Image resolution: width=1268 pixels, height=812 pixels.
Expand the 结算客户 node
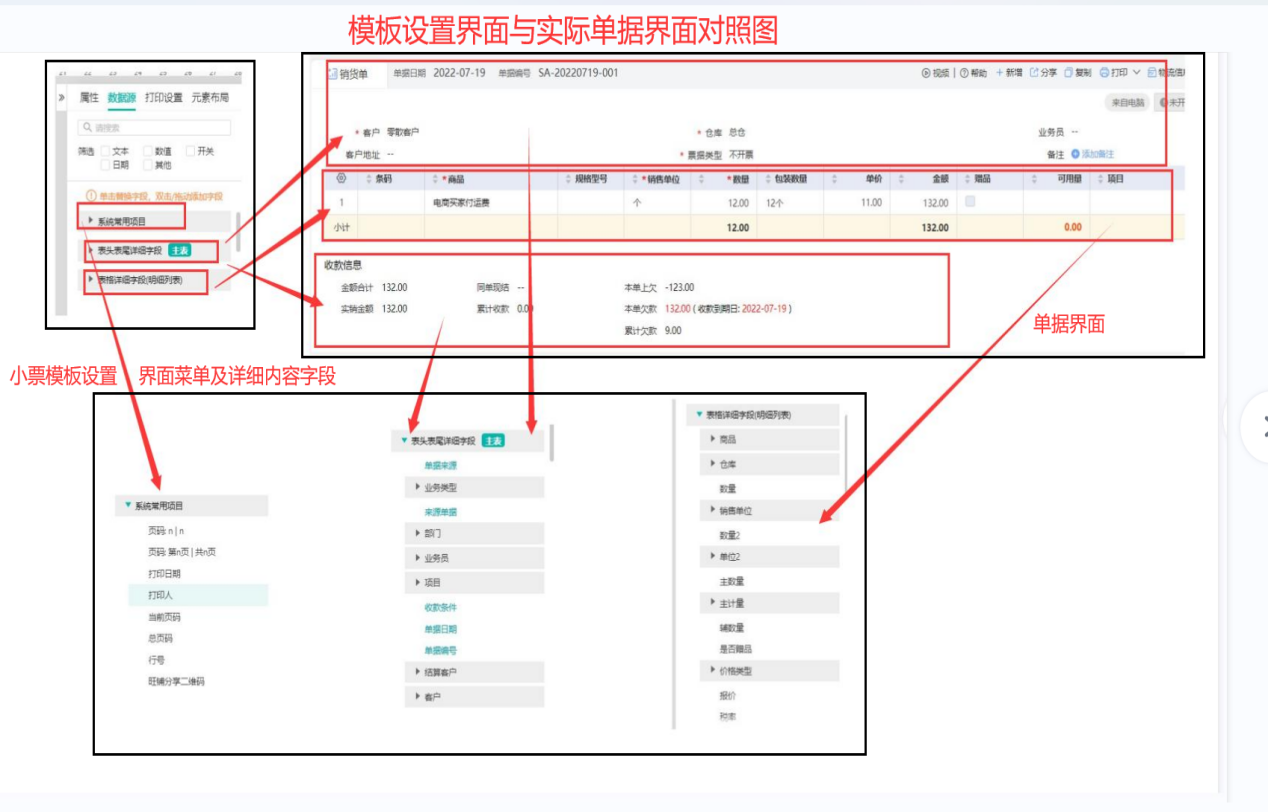pos(475,672)
